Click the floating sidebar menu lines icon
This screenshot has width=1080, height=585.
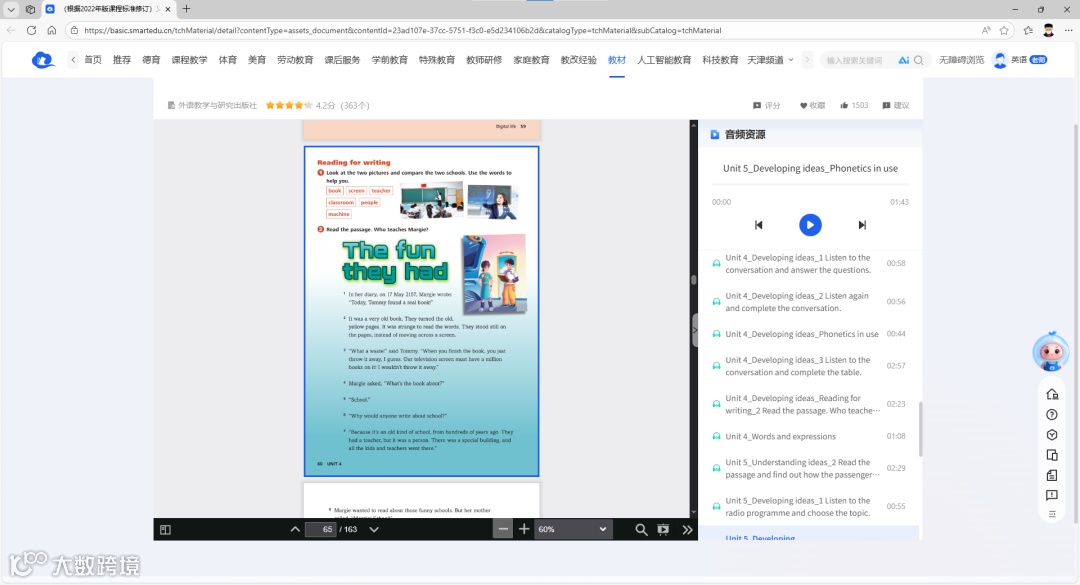point(1052,514)
